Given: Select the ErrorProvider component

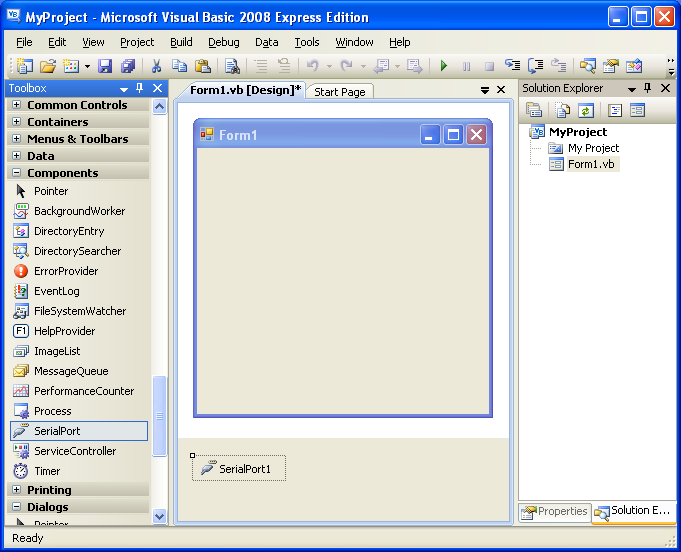Looking at the screenshot, I should [79, 271].
